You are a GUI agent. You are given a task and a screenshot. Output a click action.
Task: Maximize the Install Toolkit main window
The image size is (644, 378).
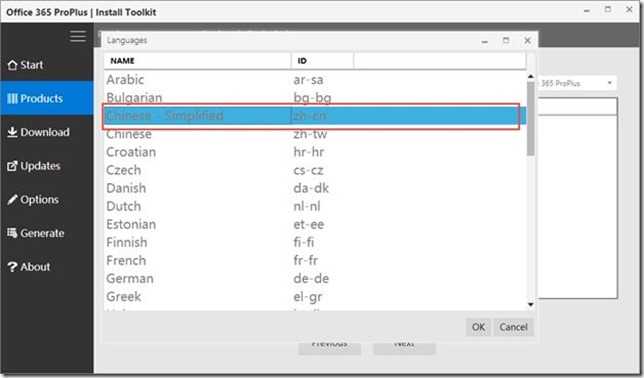point(608,10)
